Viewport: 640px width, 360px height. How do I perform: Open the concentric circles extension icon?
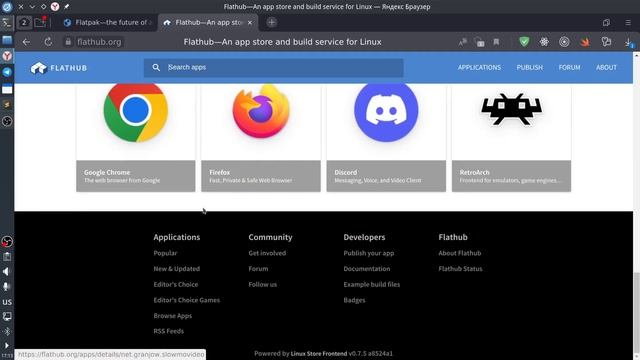point(564,42)
